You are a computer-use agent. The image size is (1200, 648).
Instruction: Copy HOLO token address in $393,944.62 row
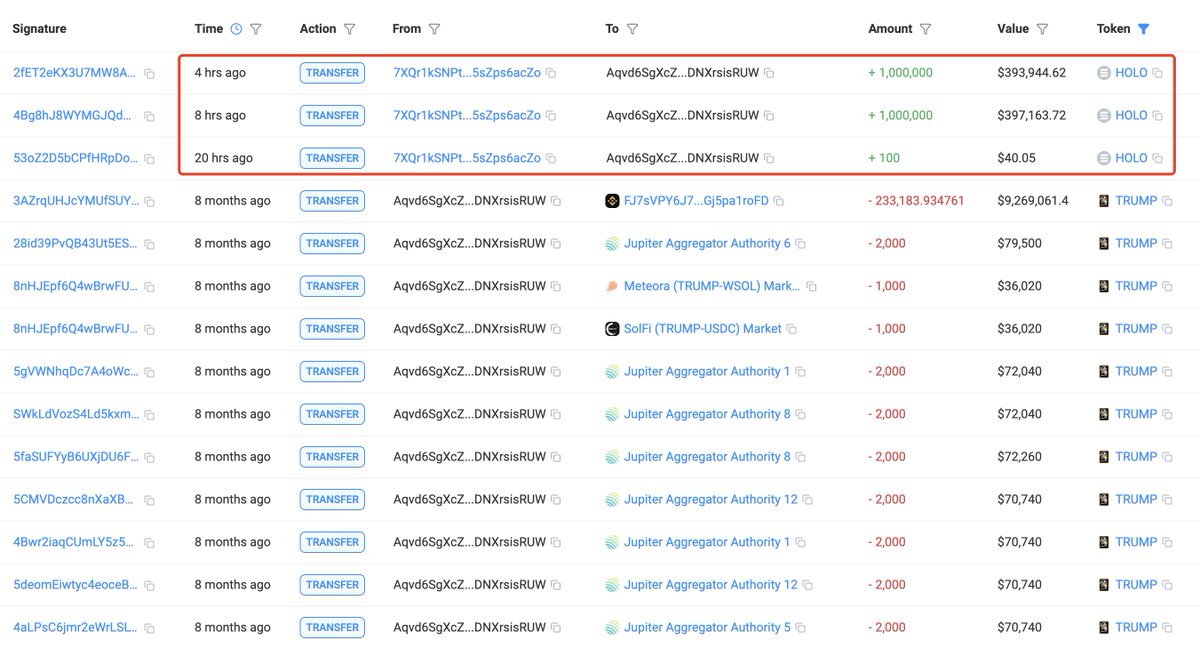coord(1158,73)
